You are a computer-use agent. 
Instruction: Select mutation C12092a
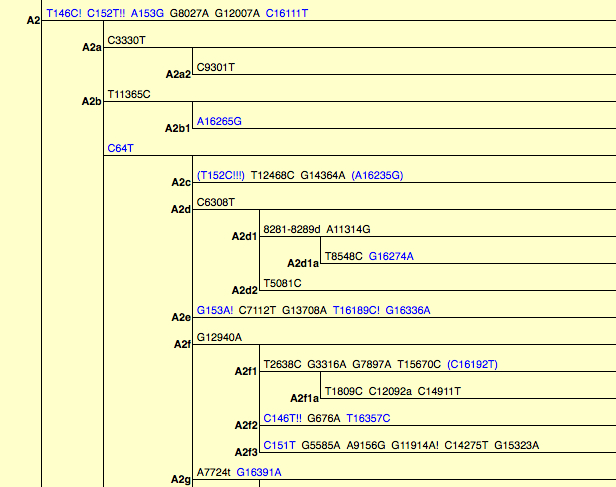point(390,392)
